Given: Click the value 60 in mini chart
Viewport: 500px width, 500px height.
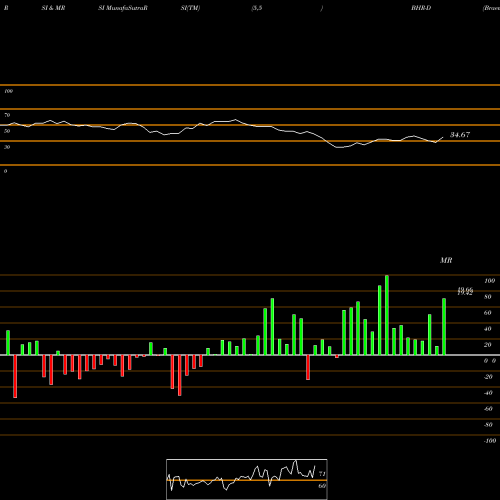Looking at the screenshot, I should click(322, 486).
